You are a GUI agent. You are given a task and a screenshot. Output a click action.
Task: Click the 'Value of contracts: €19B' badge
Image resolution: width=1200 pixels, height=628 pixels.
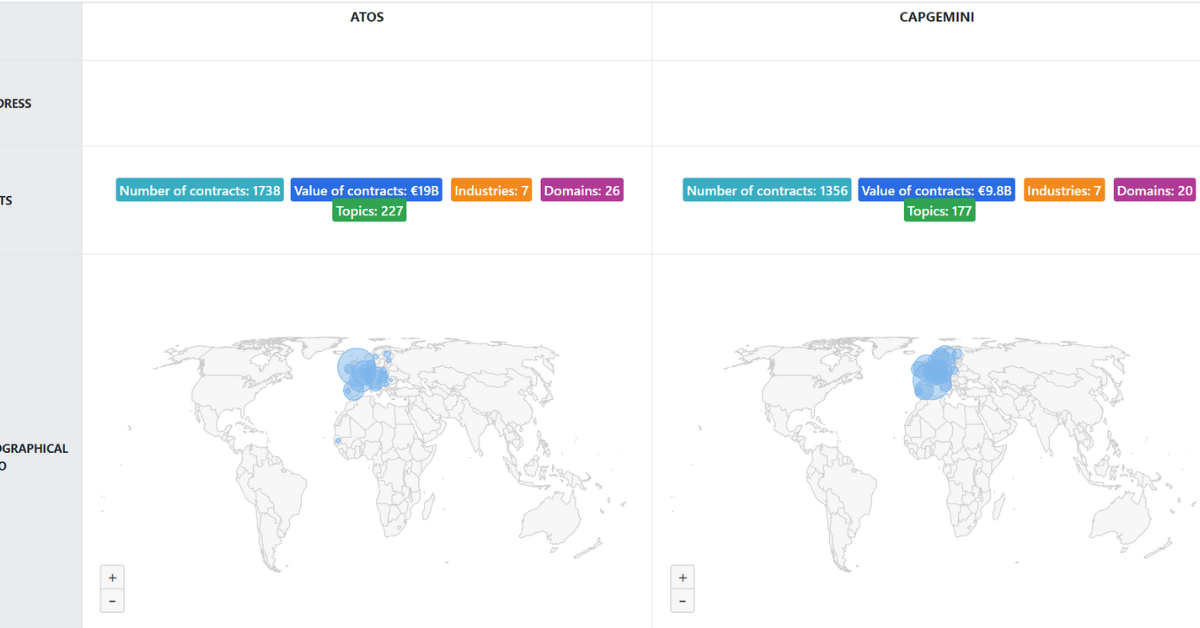367,190
